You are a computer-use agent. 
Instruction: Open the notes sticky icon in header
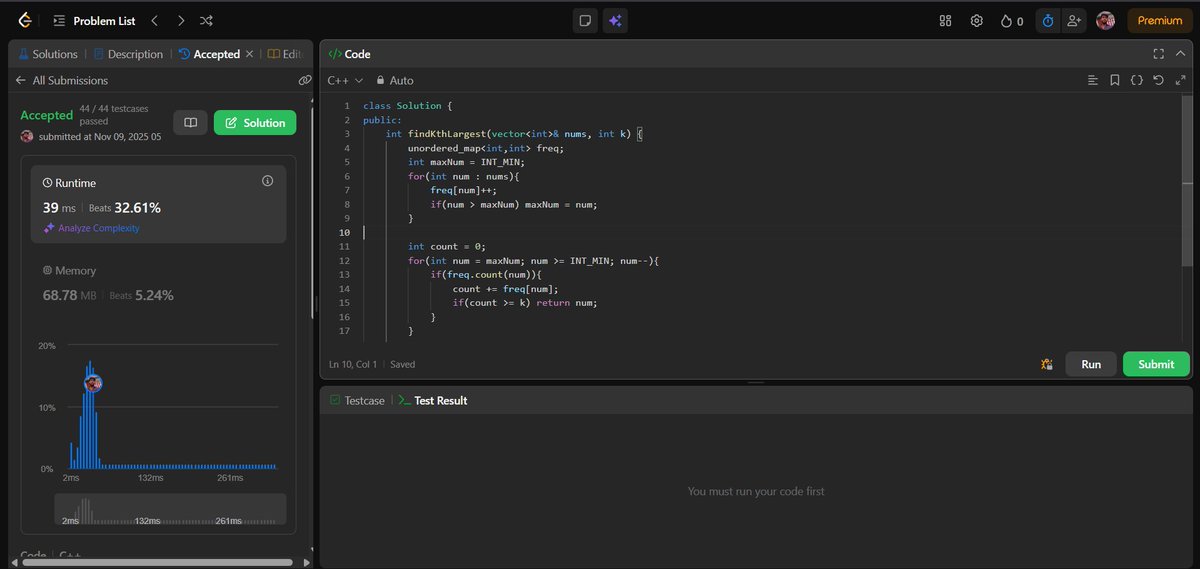(586, 20)
